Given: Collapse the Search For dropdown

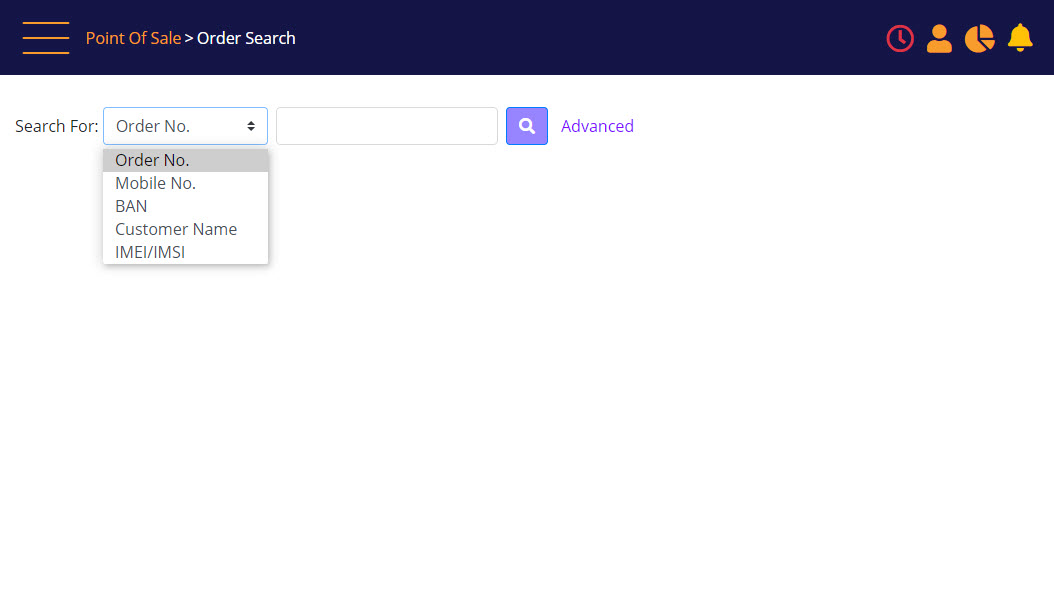Looking at the screenshot, I should (x=186, y=126).
